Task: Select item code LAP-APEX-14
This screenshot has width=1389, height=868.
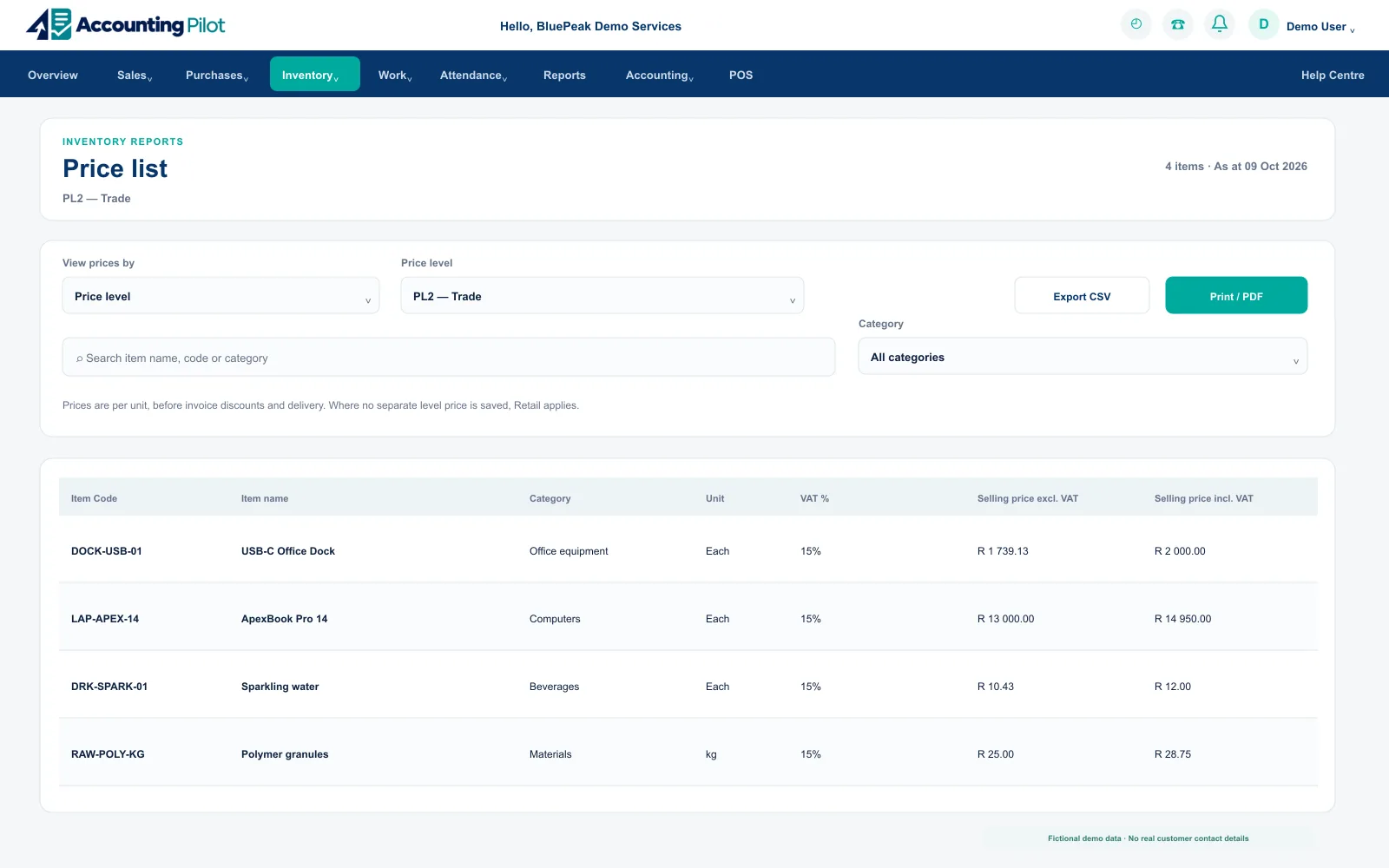Action: 105,619
